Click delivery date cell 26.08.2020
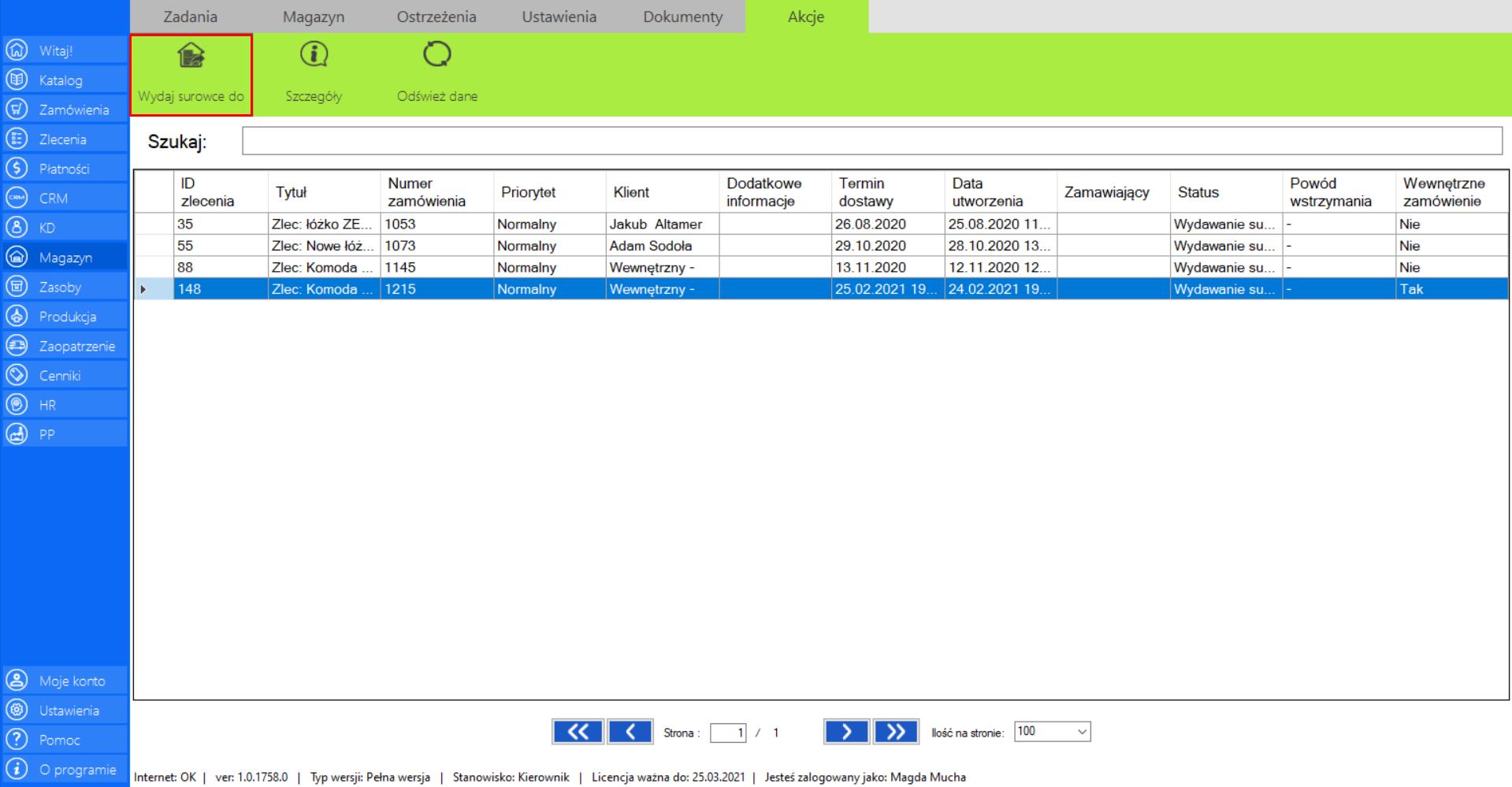This screenshot has height=787, width=1512. click(888, 224)
